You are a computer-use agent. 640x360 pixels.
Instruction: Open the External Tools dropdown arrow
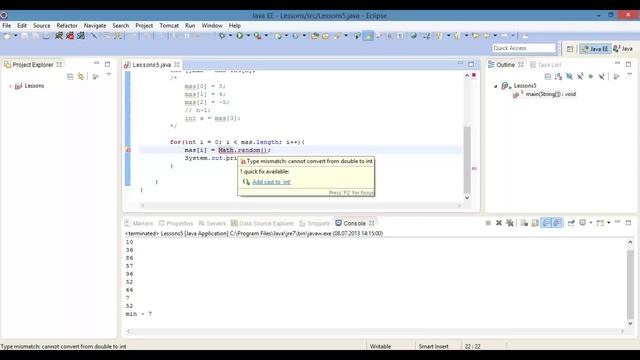(266, 36)
